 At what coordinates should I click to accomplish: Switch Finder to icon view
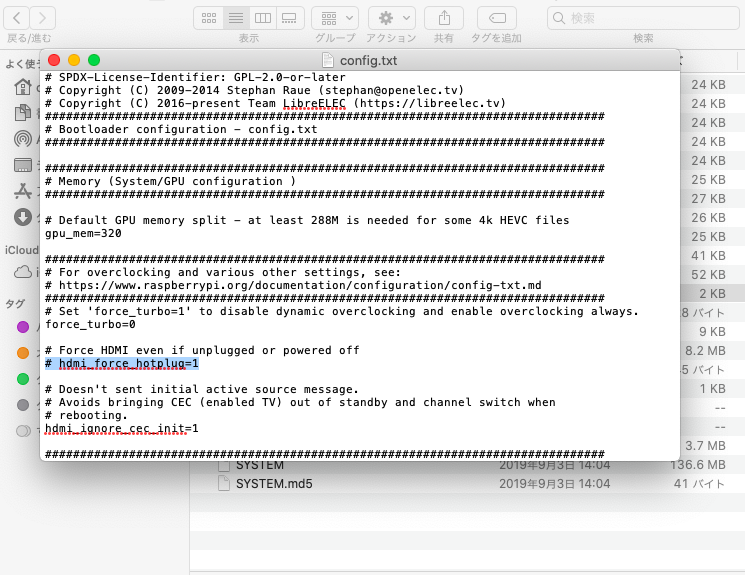coord(209,18)
